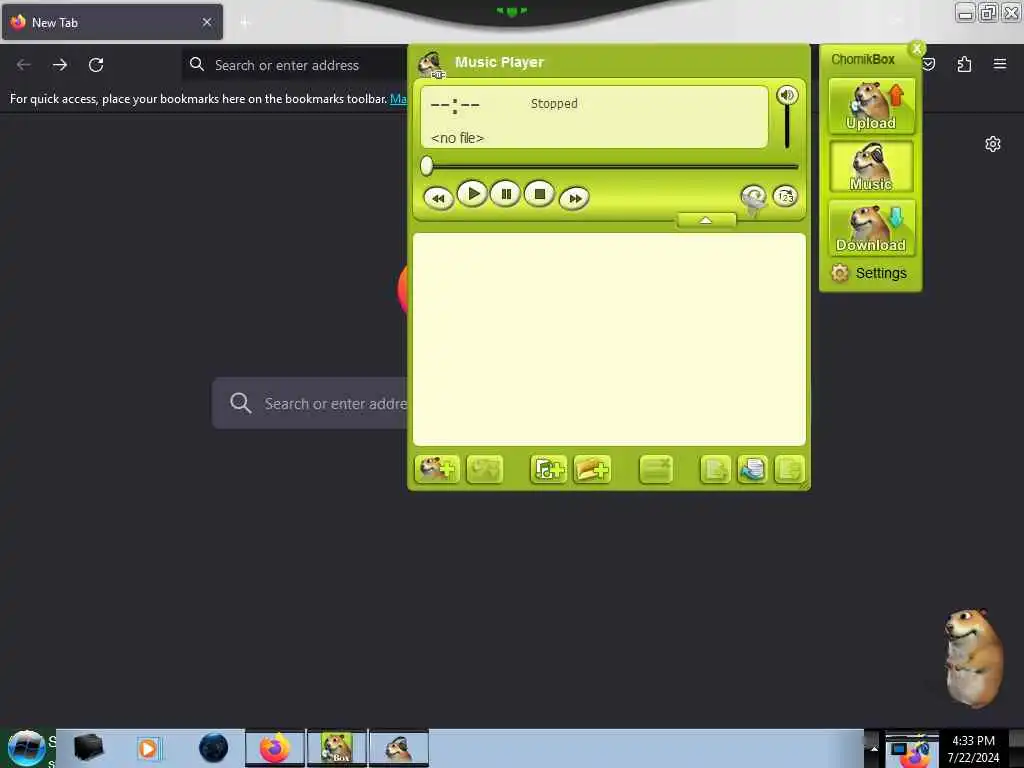Open a new Firefox tab with plus
The image size is (1024, 768).
click(245, 23)
